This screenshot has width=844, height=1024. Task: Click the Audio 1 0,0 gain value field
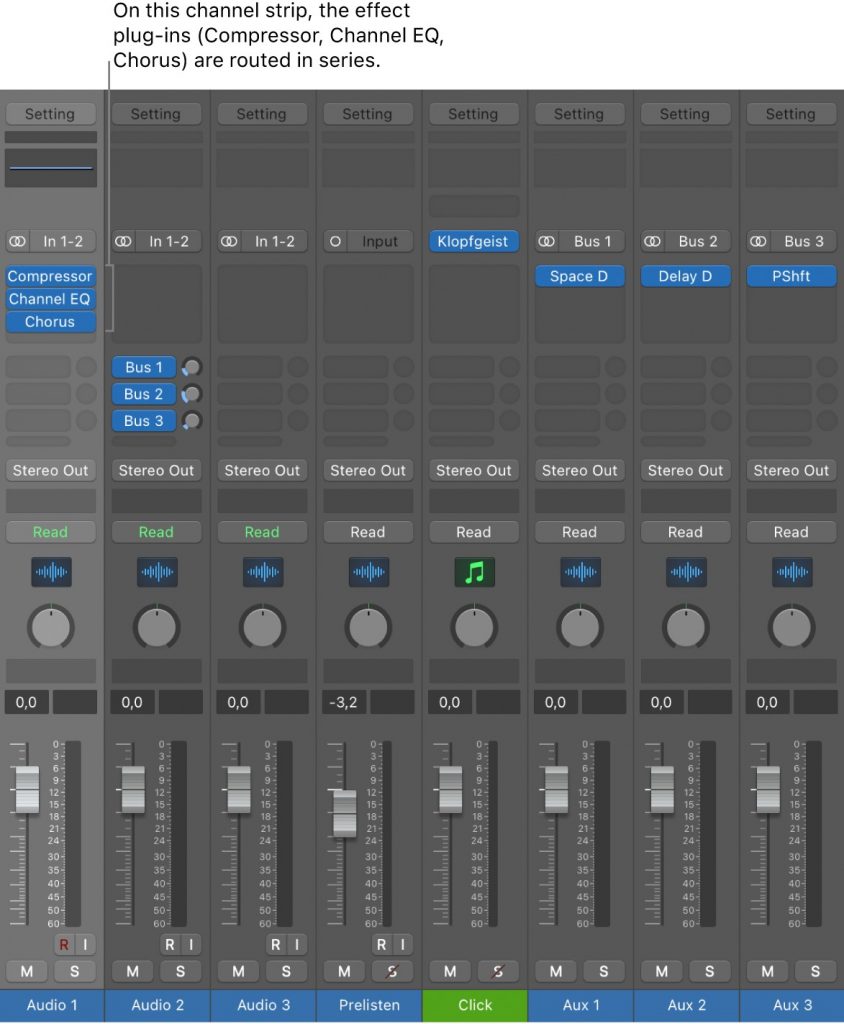point(27,703)
